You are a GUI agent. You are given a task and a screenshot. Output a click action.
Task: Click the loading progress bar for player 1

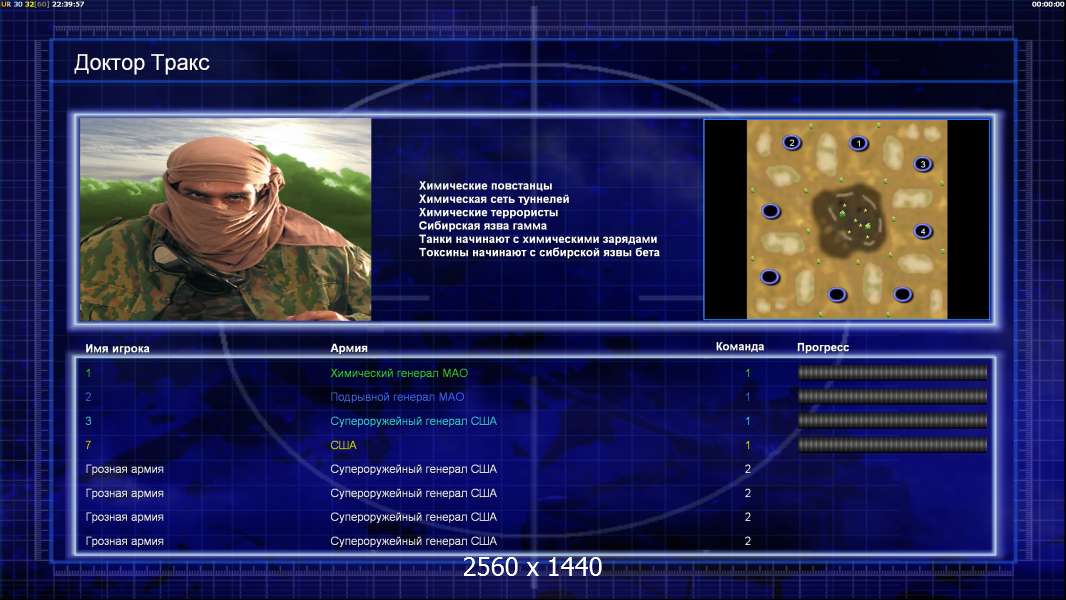tap(892, 373)
